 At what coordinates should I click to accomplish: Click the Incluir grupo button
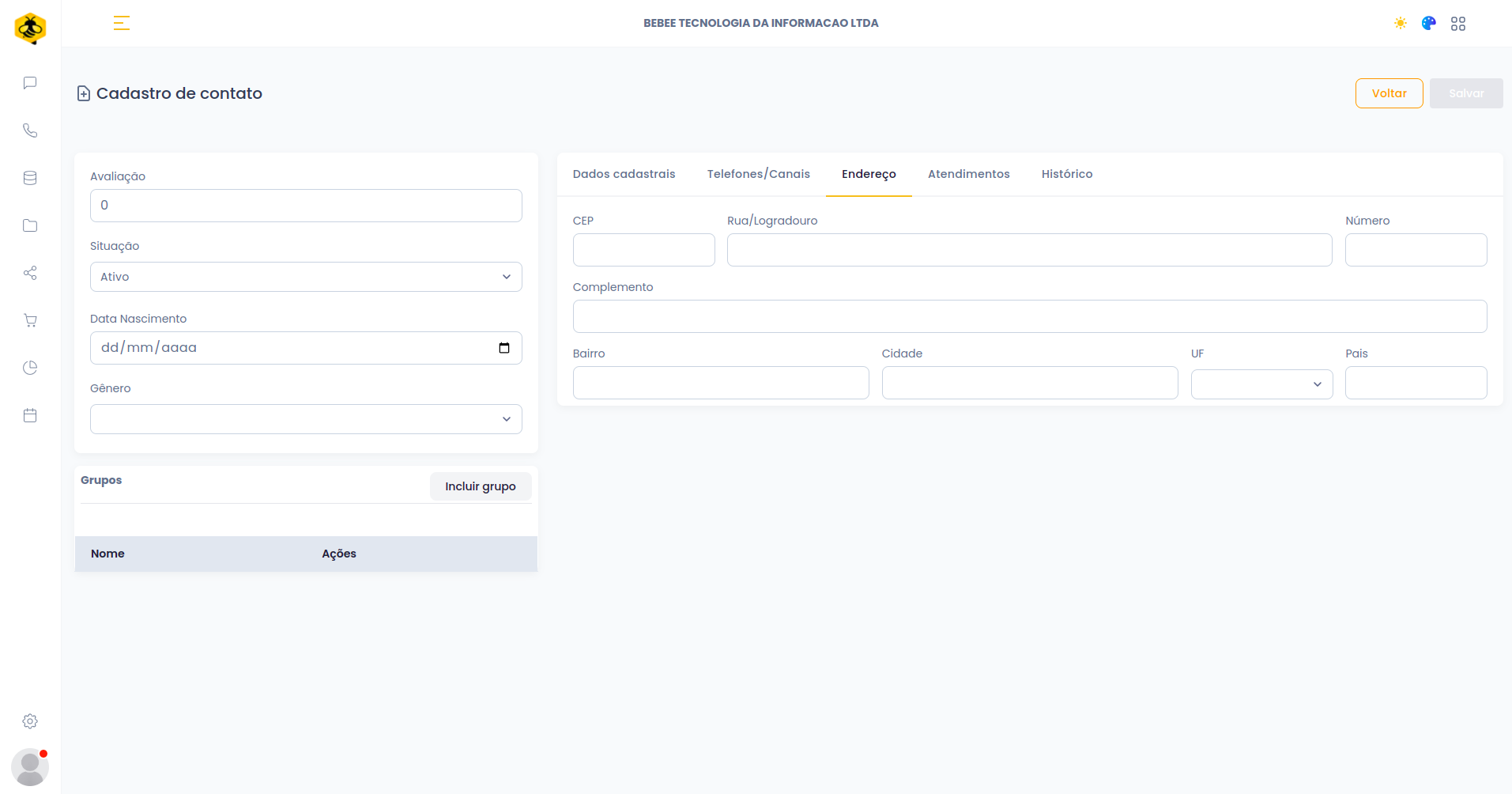tap(480, 486)
